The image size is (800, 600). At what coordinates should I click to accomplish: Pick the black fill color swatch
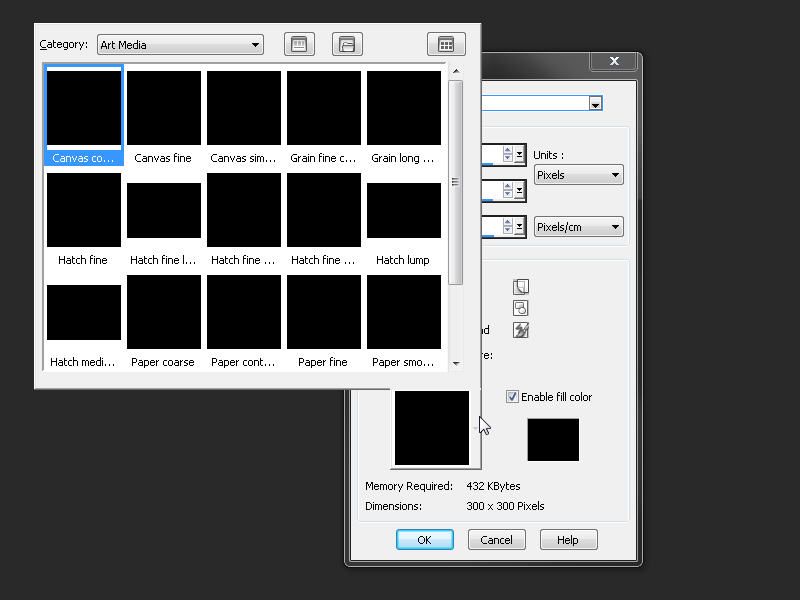pos(553,440)
